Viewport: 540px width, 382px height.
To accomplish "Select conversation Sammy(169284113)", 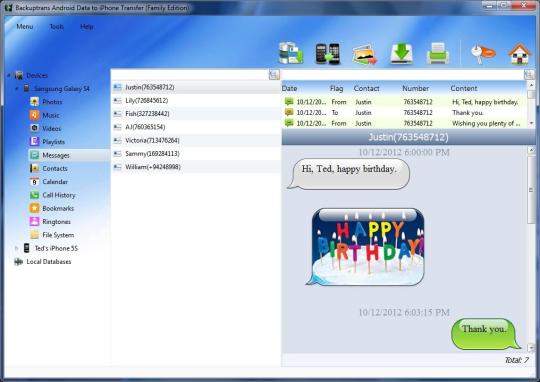I will point(196,154).
